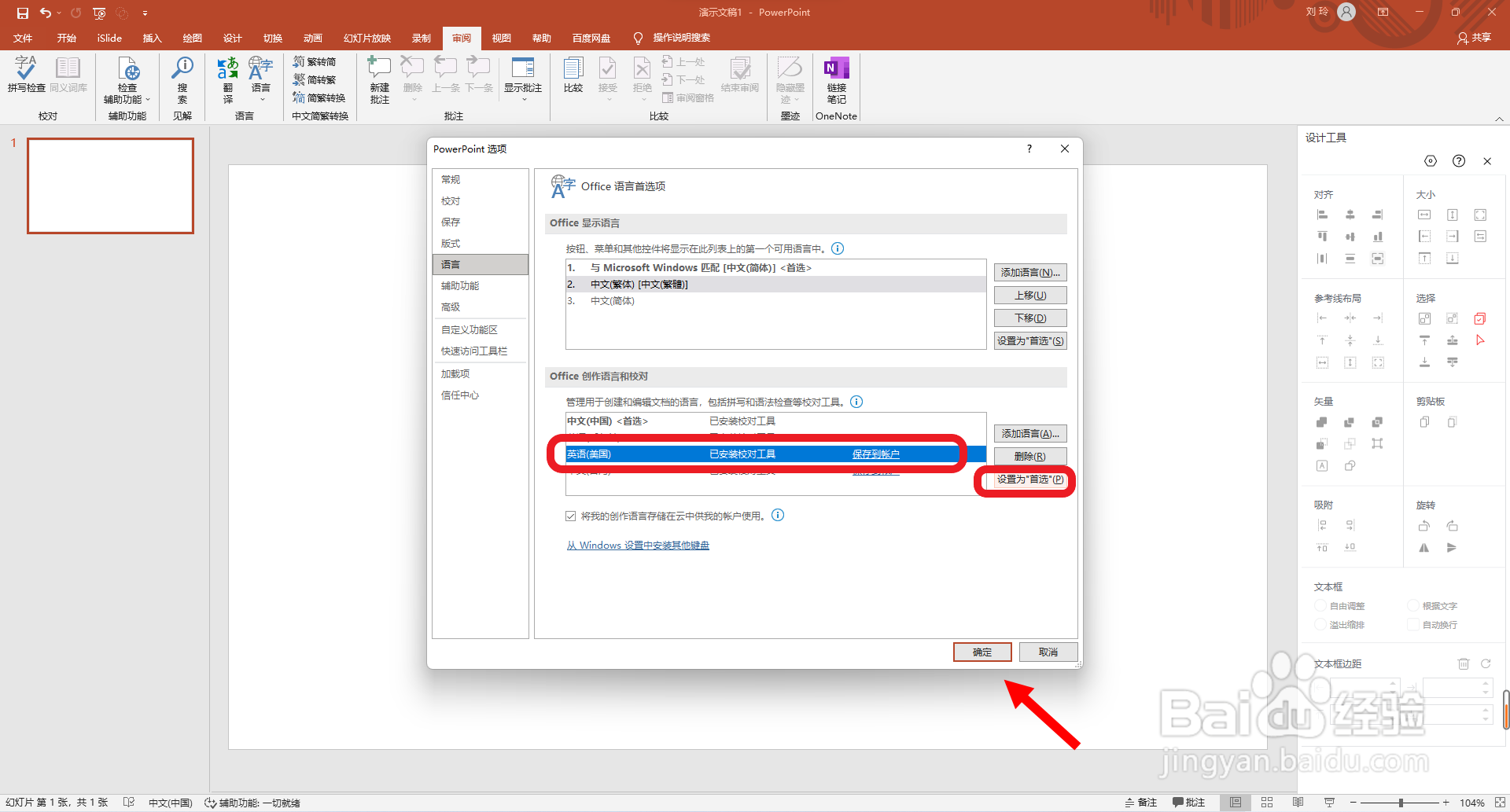
Task: Click the Slide Sorter view icon in status bar
Action: click(x=1267, y=803)
